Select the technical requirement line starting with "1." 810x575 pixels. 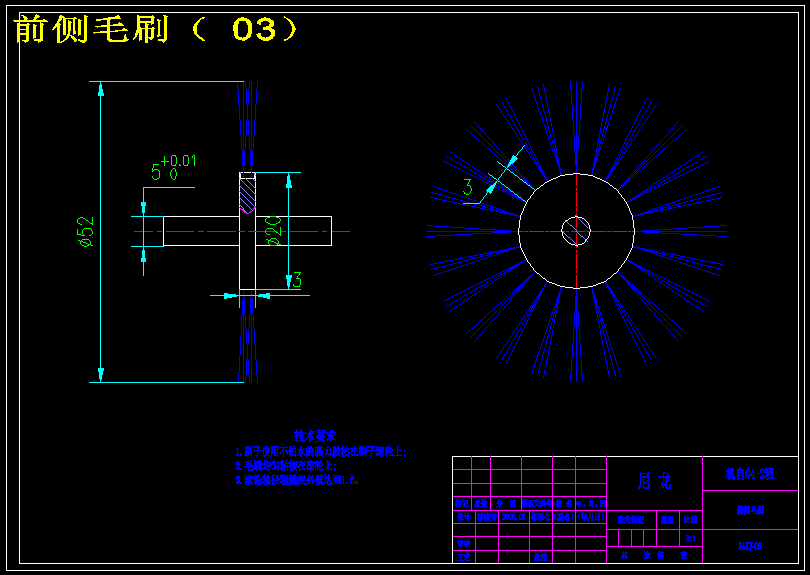pyautogui.click(x=321, y=452)
